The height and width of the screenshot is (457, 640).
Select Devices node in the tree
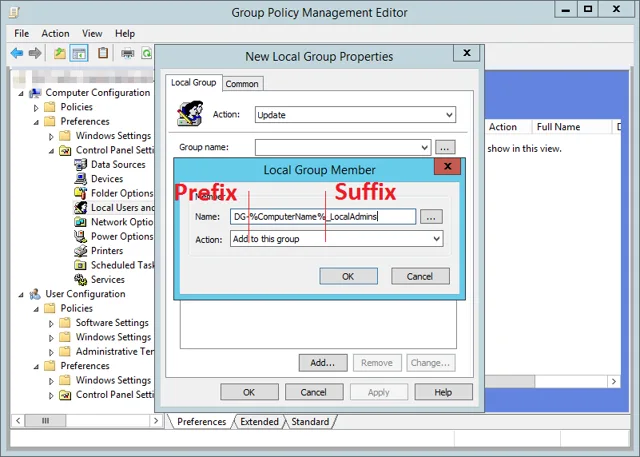pyautogui.click(x=107, y=179)
